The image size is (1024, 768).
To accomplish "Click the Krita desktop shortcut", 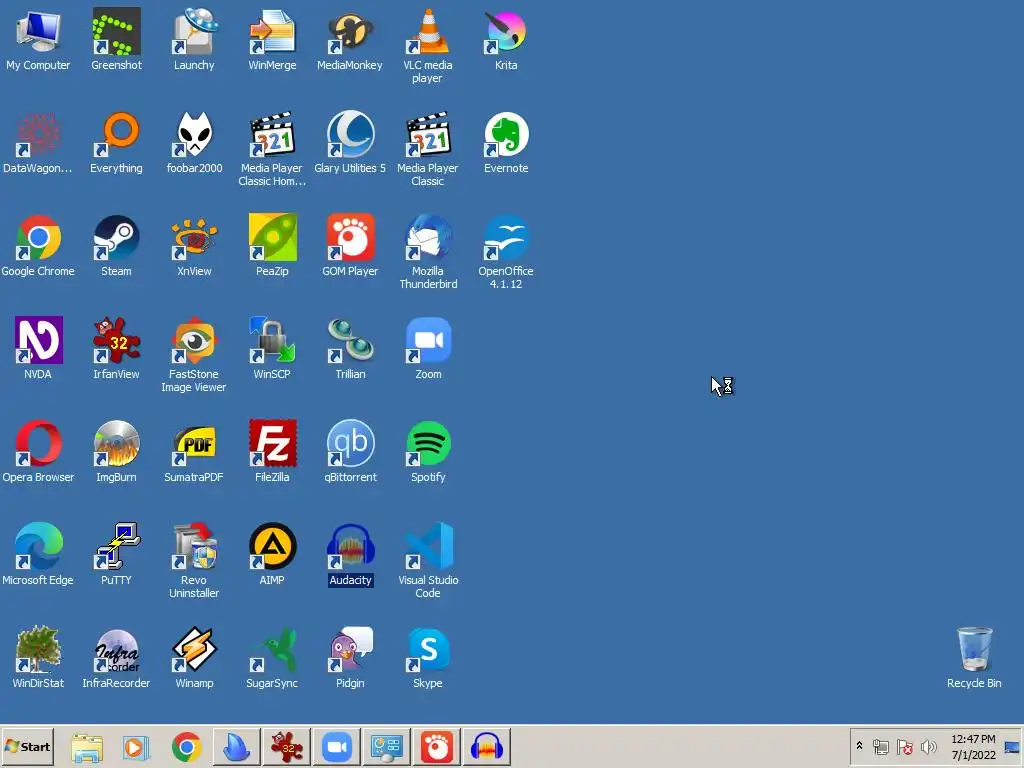I will [x=506, y=39].
